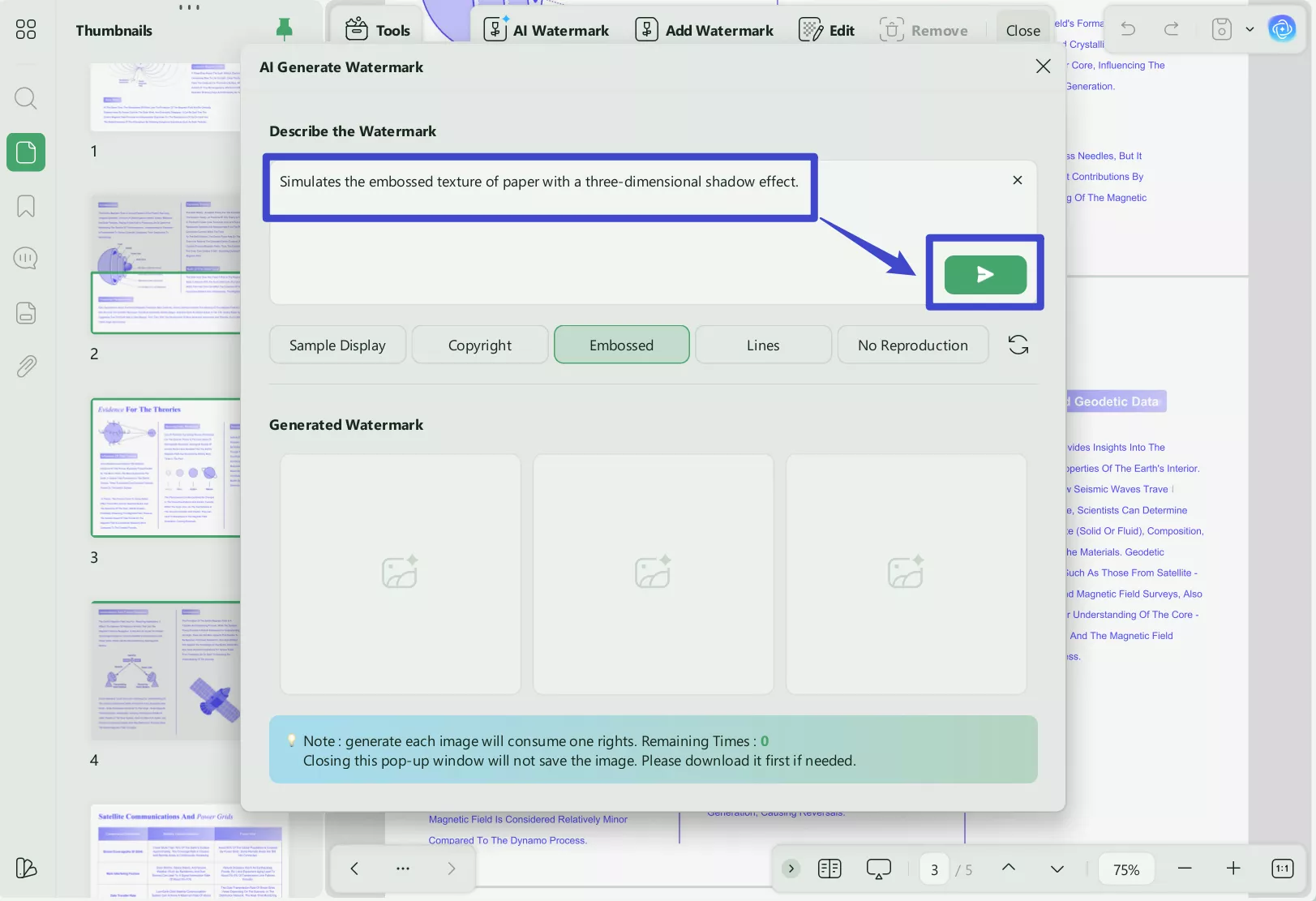The height and width of the screenshot is (901, 1316).
Task: Open the AI assistant icon
Action: (x=1282, y=29)
